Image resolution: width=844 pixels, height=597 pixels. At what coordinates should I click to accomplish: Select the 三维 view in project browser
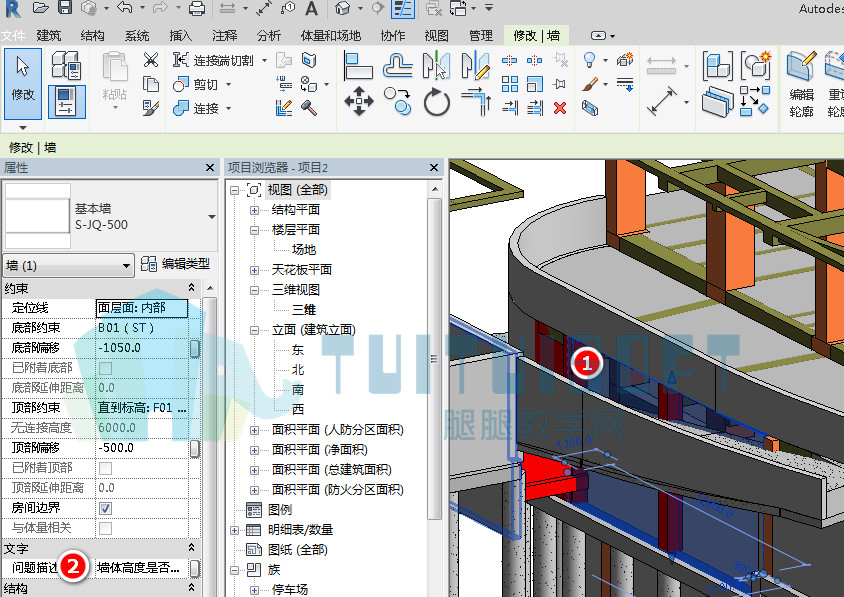pos(304,310)
